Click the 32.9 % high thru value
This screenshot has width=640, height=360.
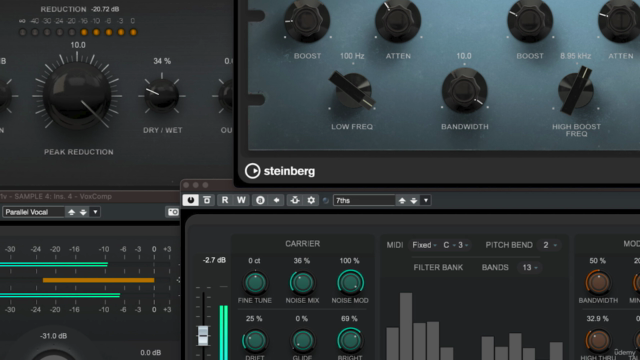[x=598, y=319]
